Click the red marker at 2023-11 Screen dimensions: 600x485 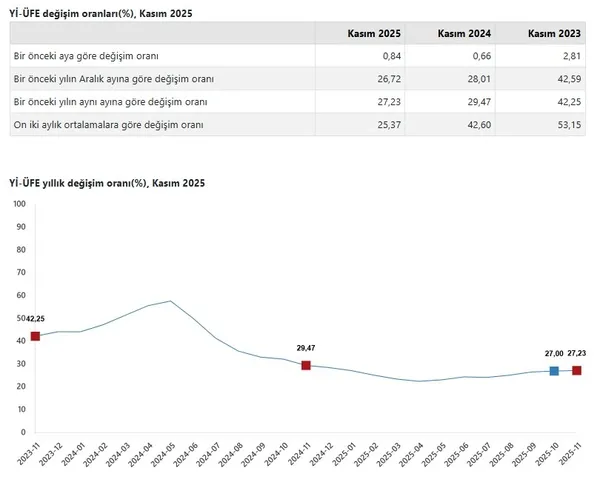(x=36, y=336)
